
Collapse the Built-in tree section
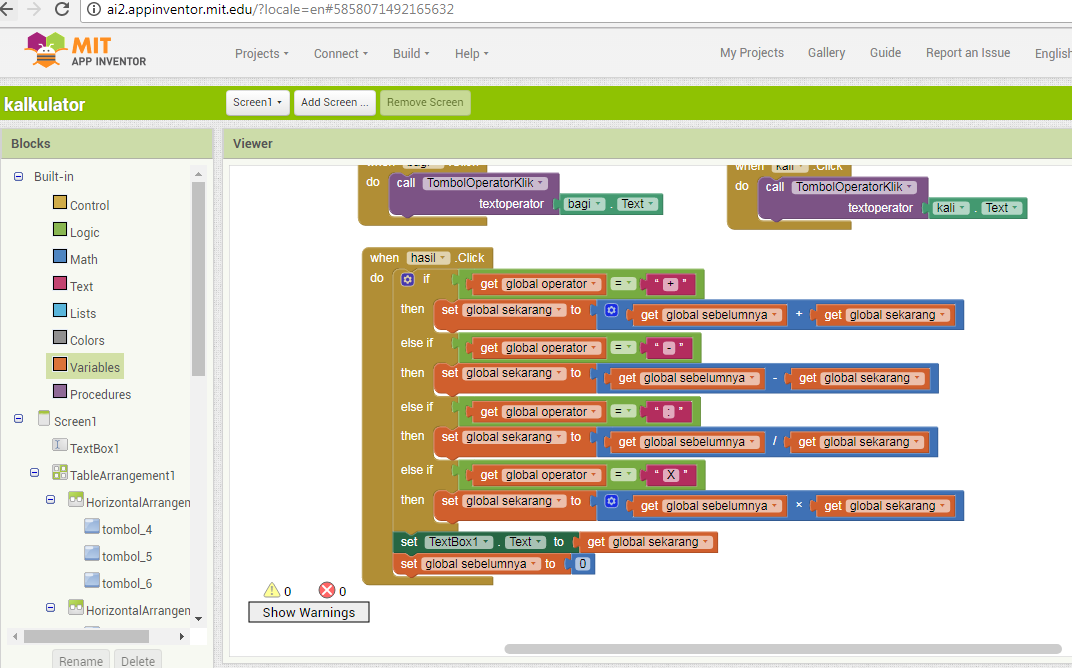18,176
